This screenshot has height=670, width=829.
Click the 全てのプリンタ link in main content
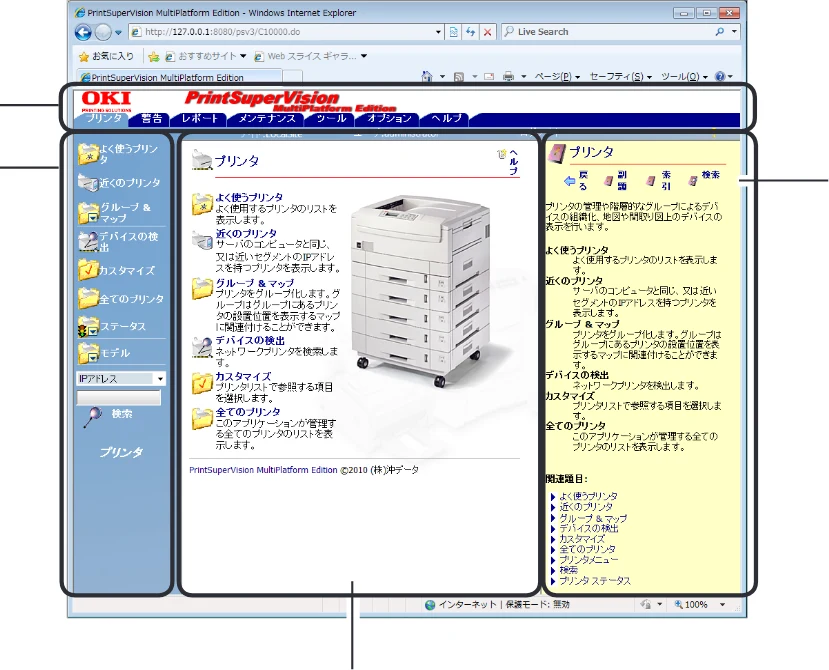click(x=248, y=412)
